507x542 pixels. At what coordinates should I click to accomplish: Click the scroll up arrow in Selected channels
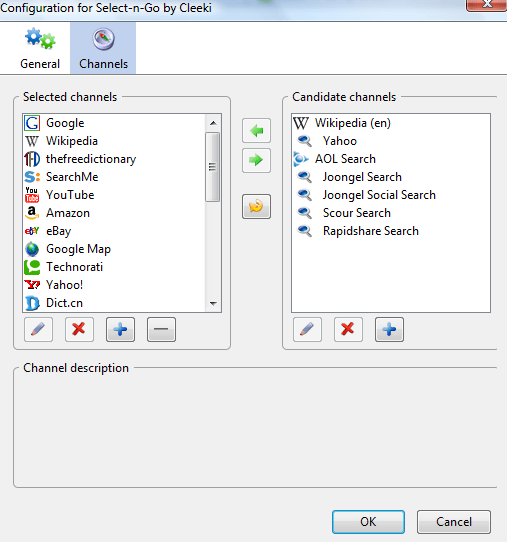click(213, 123)
